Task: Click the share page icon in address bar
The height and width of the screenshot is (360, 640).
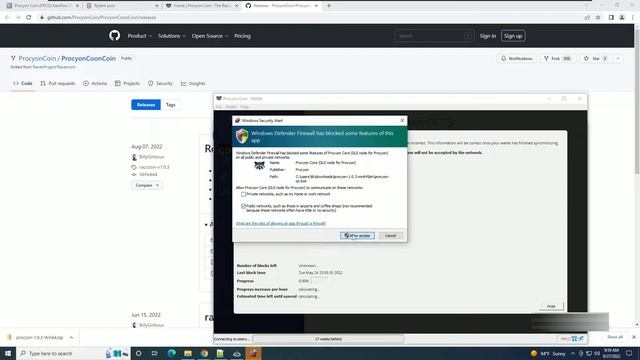Action: tap(587, 17)
